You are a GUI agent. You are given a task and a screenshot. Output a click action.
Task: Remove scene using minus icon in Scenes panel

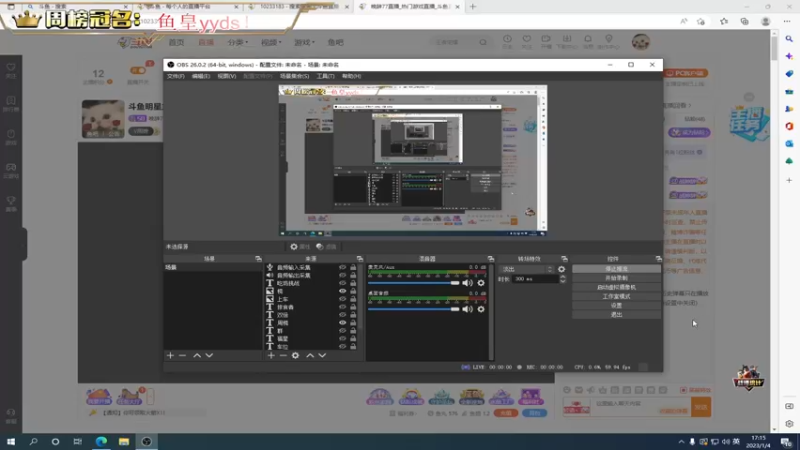click(x=183, y=355)
